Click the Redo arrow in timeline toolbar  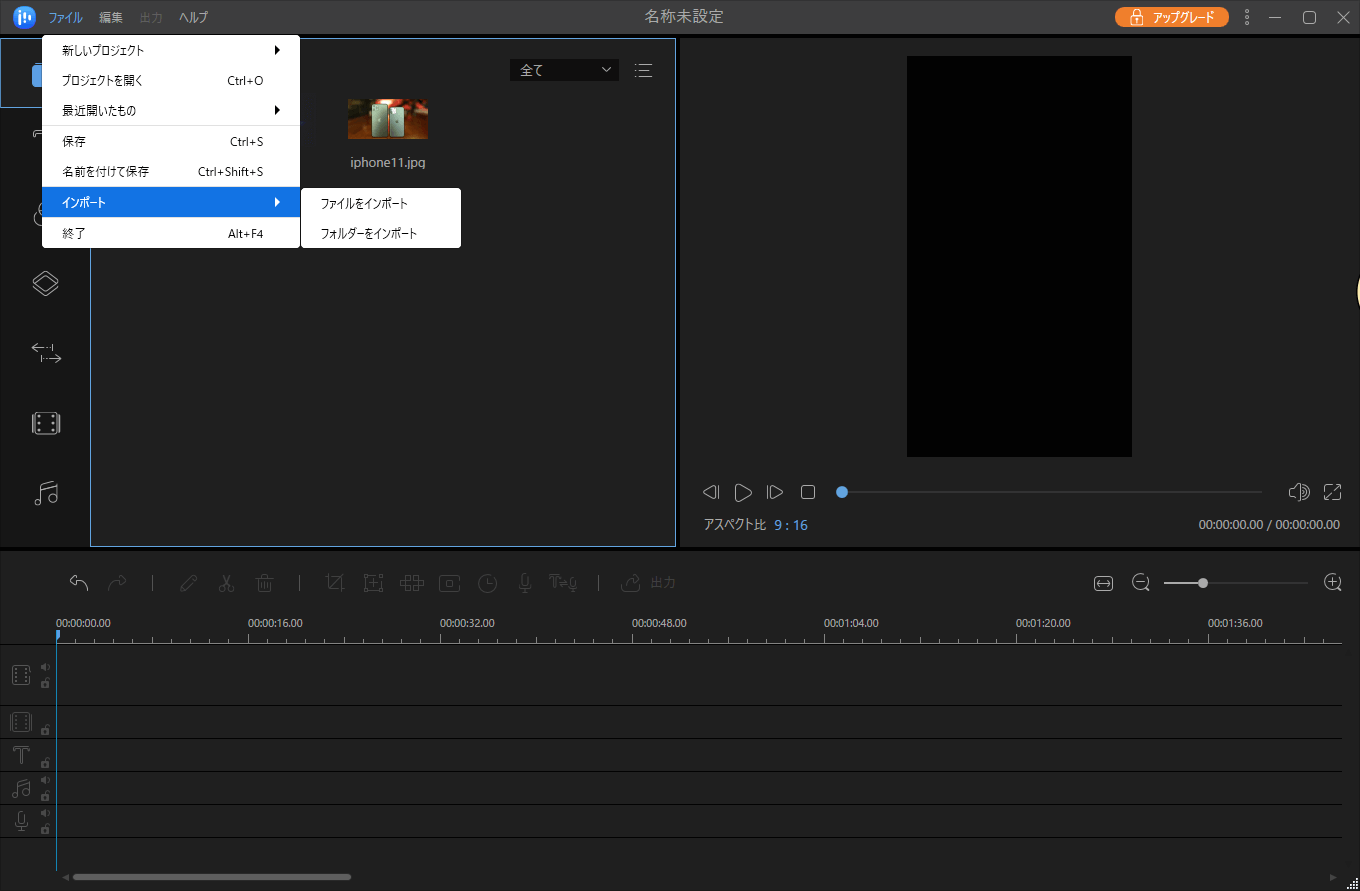[117, 582]
